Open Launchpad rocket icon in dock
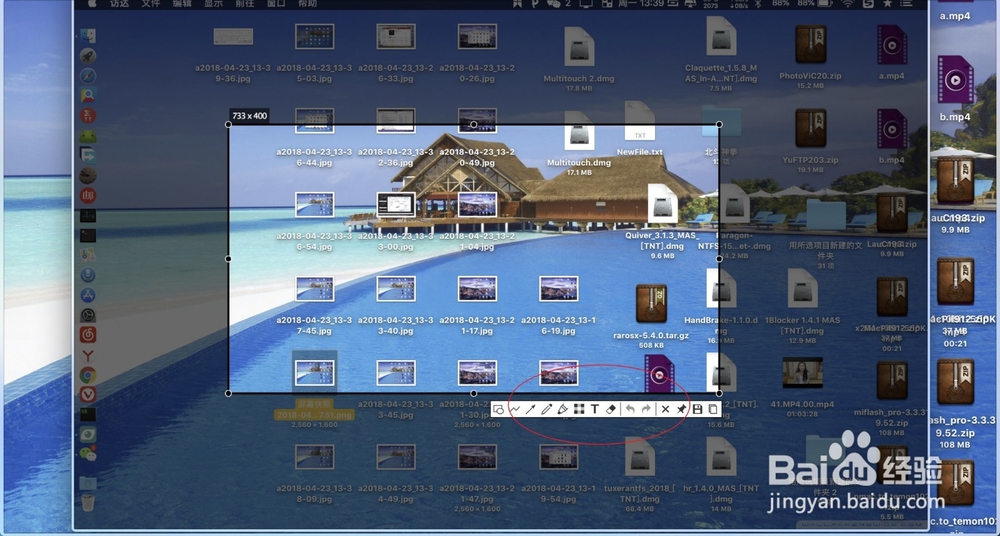 tap(88, 56)
